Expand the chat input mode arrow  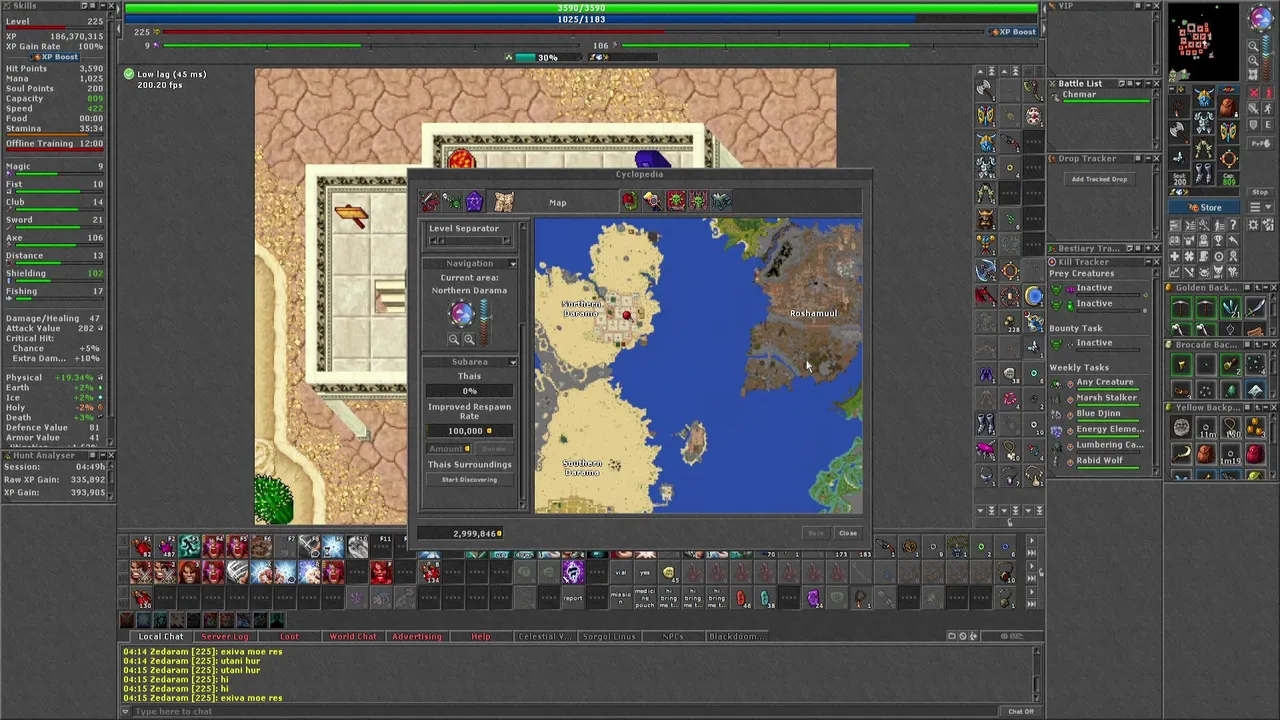tap(125, 712)
